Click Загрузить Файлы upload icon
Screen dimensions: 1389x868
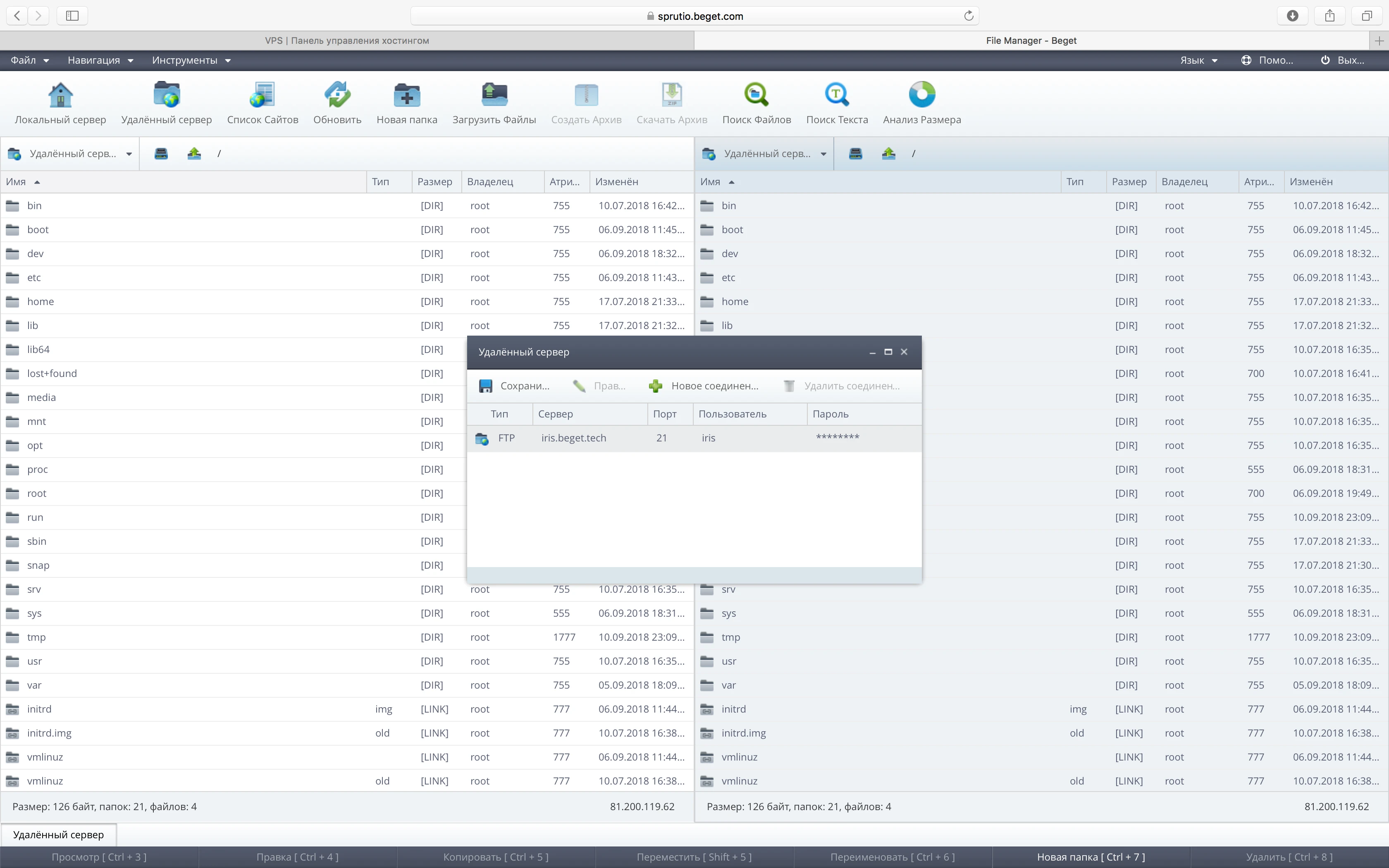click(494, 95)
